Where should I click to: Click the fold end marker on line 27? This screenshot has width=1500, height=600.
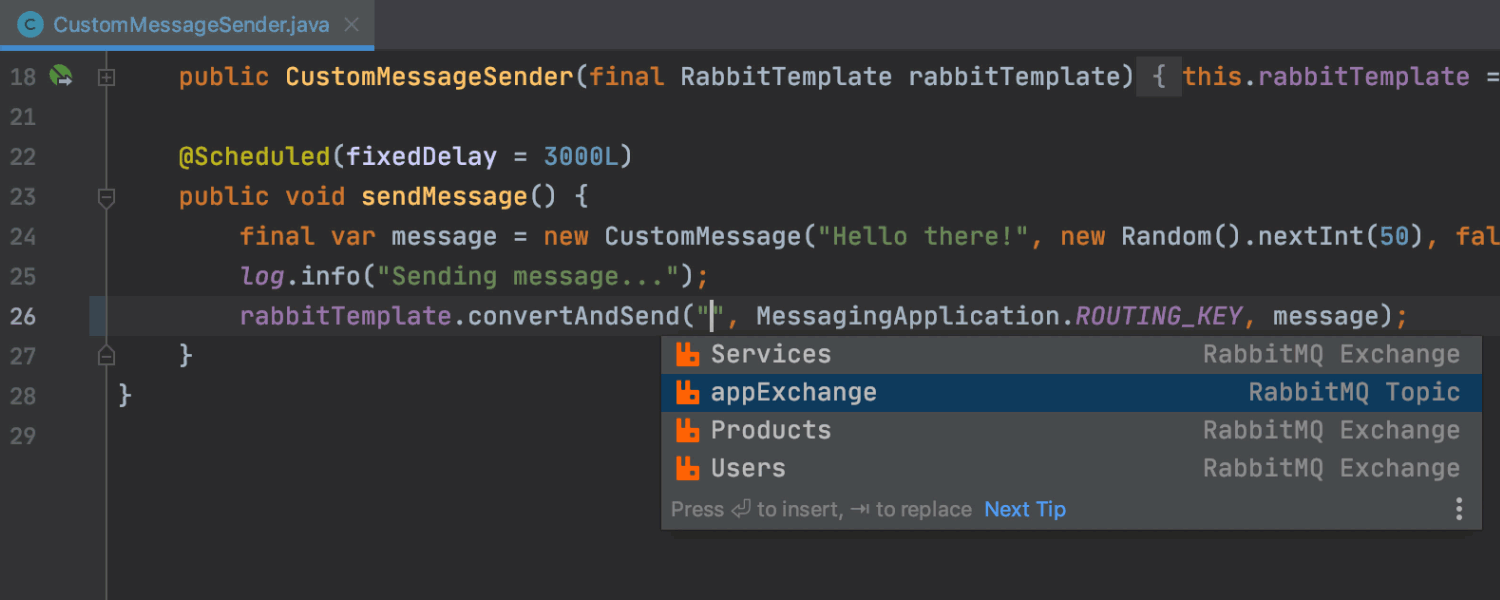[107, 355]
